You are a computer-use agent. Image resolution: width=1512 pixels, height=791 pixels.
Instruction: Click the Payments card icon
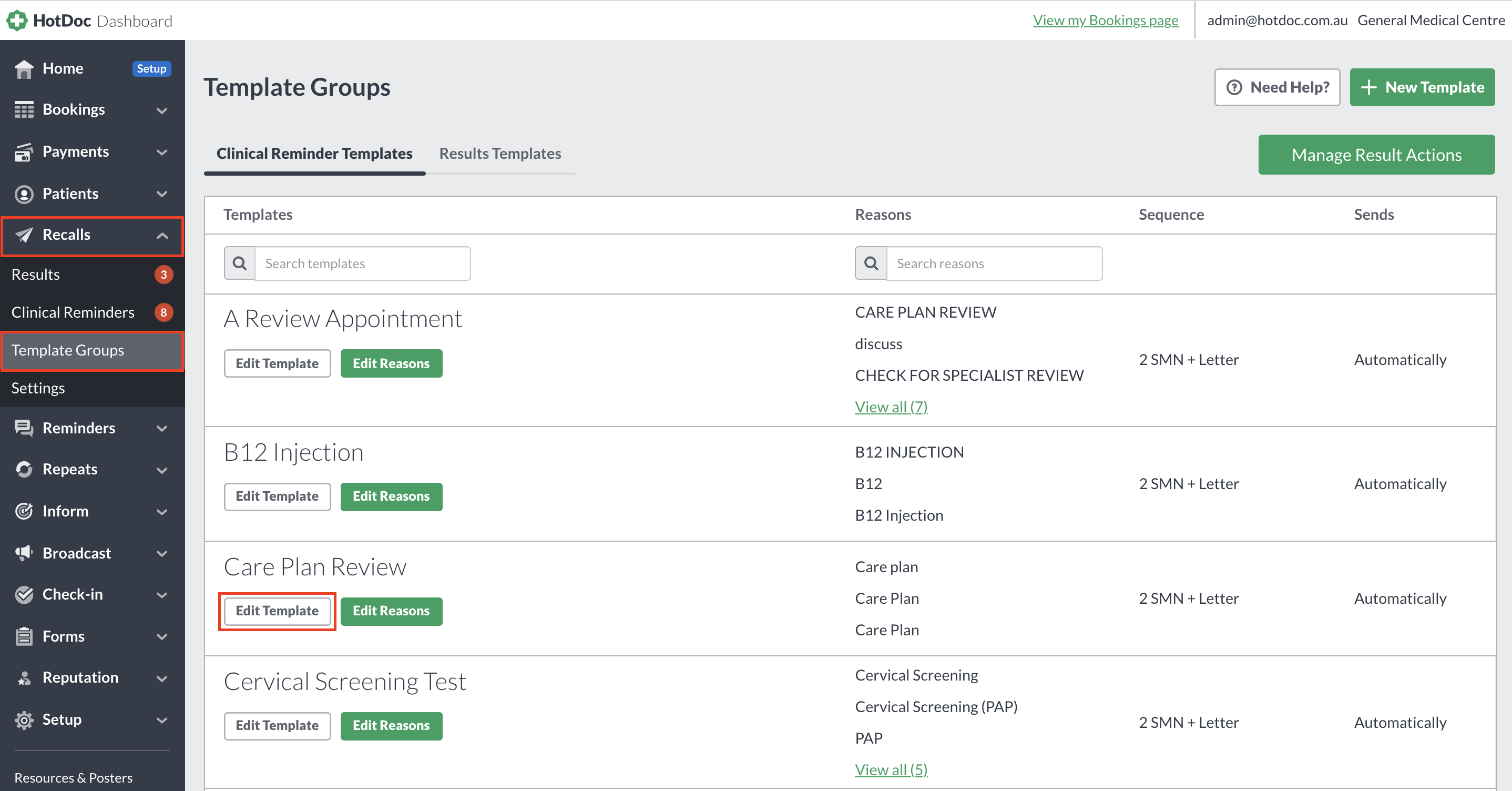pyautogui.click(x=24, y=152)
